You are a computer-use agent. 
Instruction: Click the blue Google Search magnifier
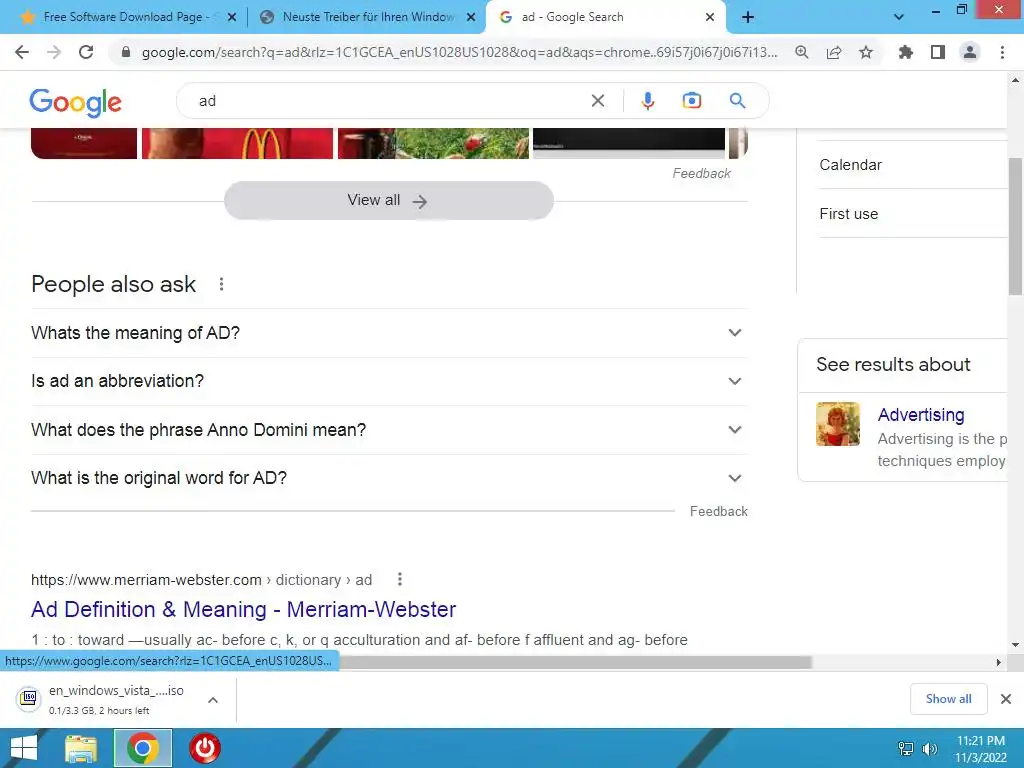click(x=737, y=101)
